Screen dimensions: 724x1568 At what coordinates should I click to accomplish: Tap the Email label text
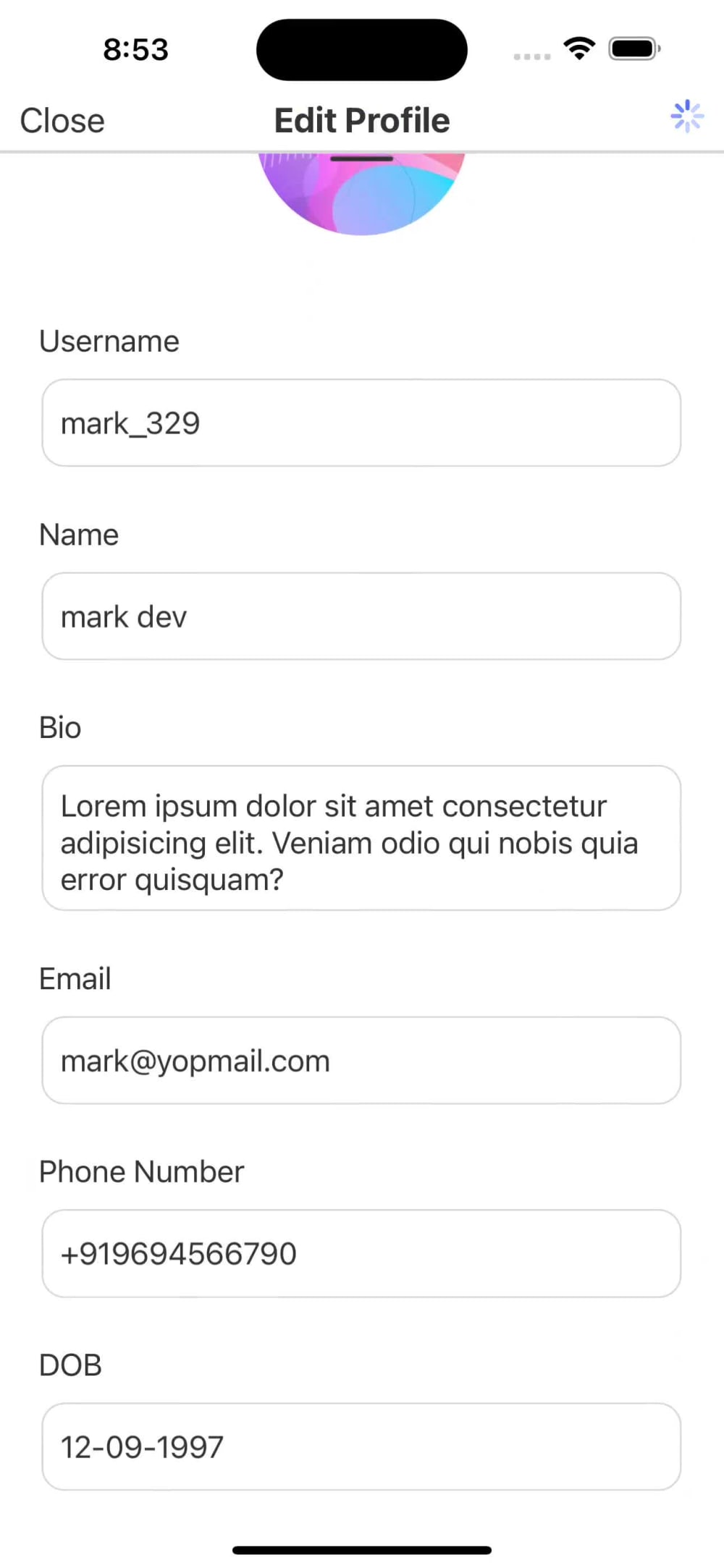[75, 979]
